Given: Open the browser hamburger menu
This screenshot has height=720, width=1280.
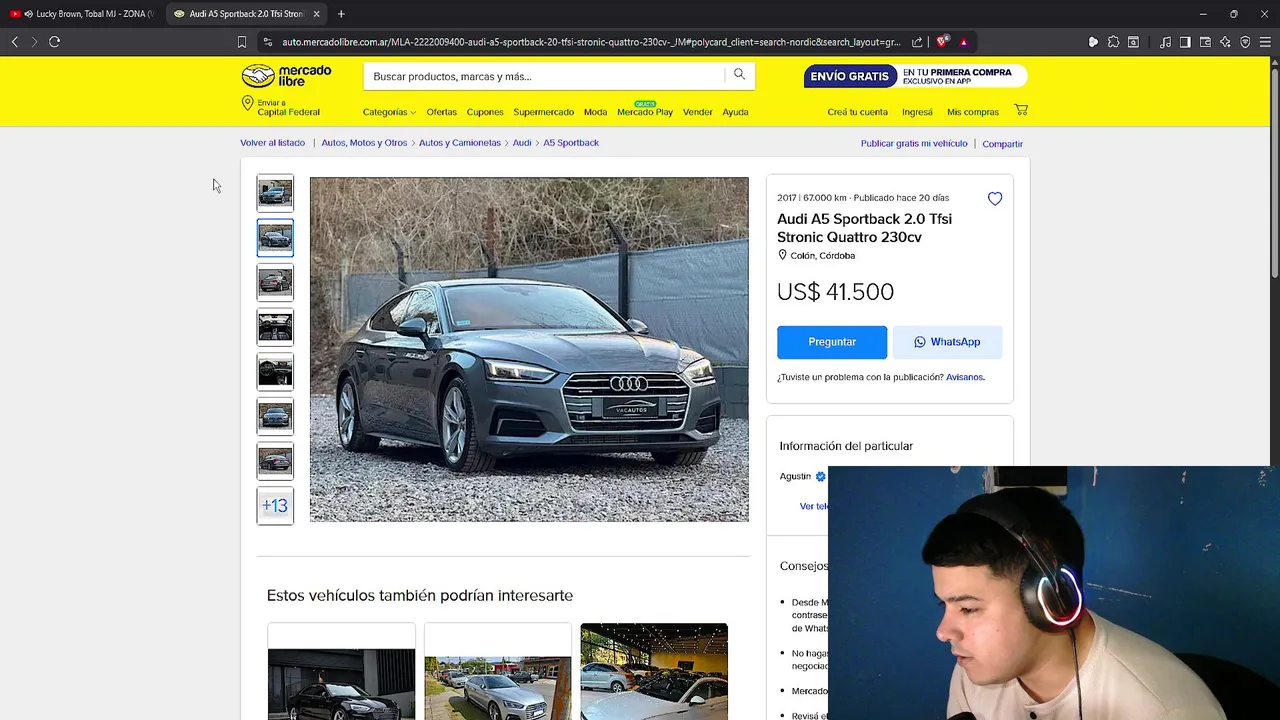Looking at the screenshot, I should (x=1266, y=42).
